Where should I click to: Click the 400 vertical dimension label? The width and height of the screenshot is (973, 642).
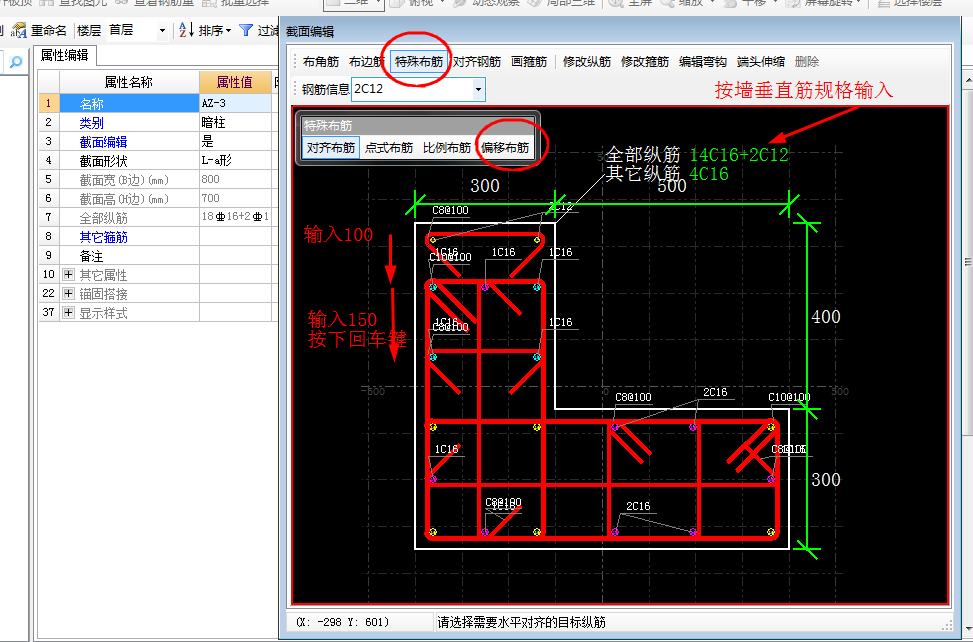point(826,317)
